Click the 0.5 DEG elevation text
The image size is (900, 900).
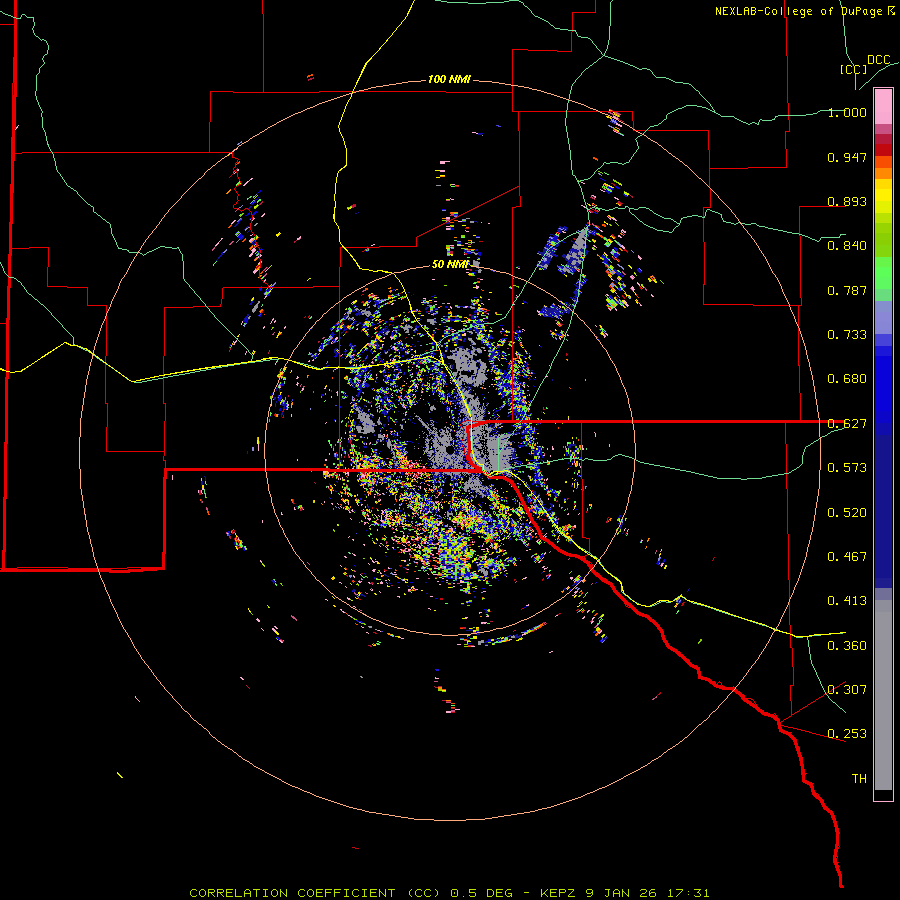(x=482, y=893)
